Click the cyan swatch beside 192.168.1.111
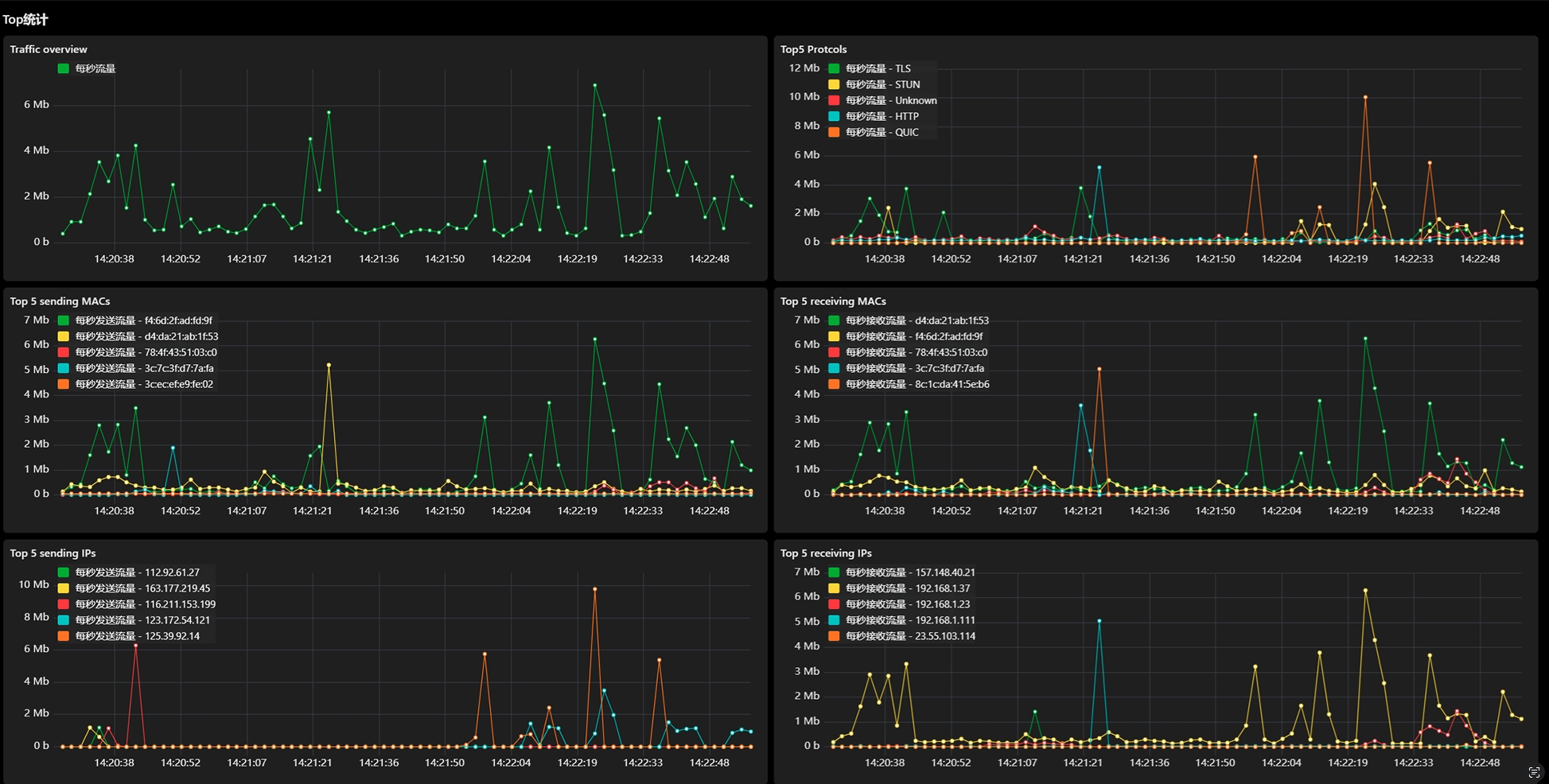The image size is (1549, 784). point(834,620)
